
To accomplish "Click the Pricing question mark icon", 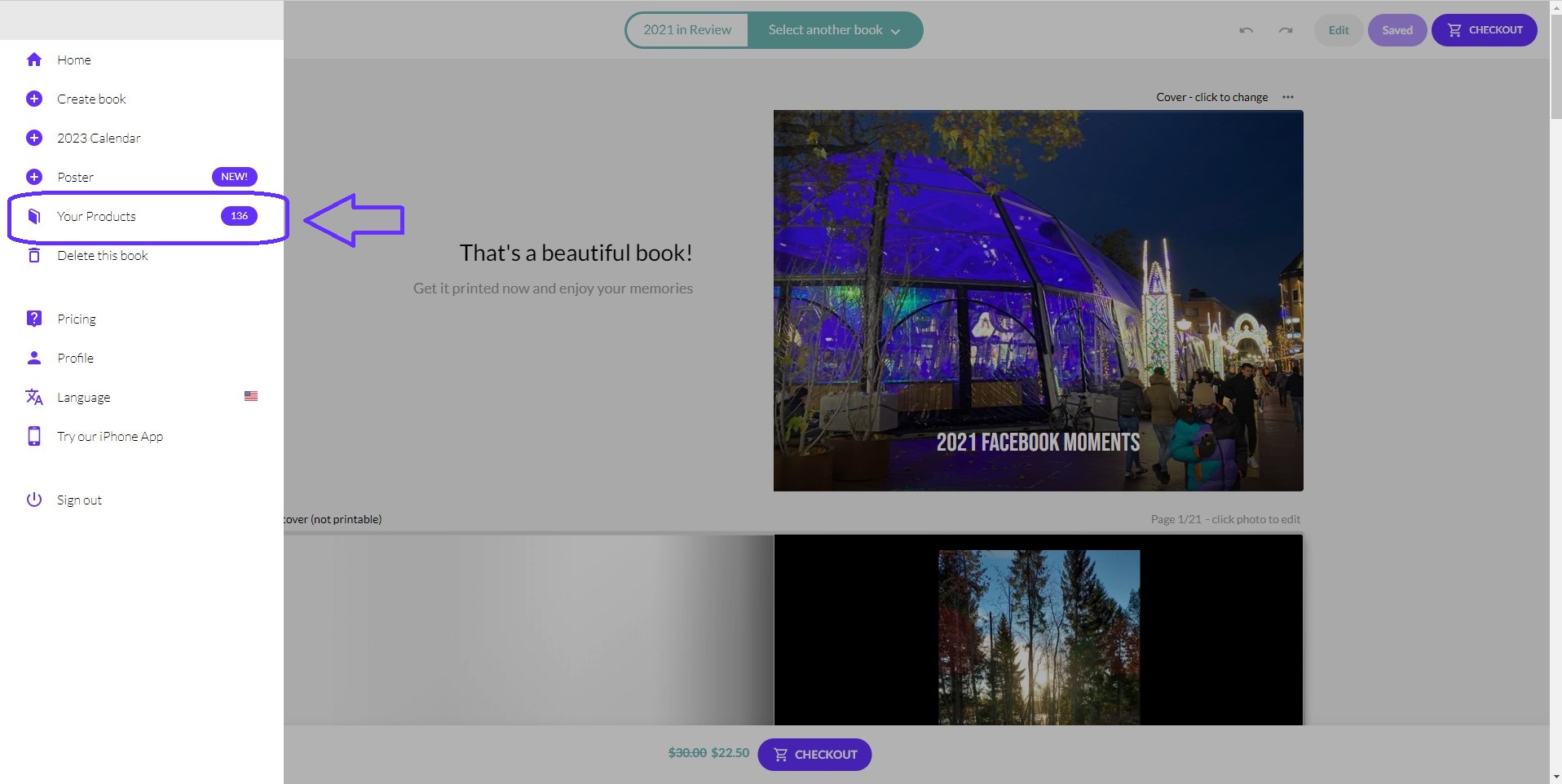I will coord(34,319).
